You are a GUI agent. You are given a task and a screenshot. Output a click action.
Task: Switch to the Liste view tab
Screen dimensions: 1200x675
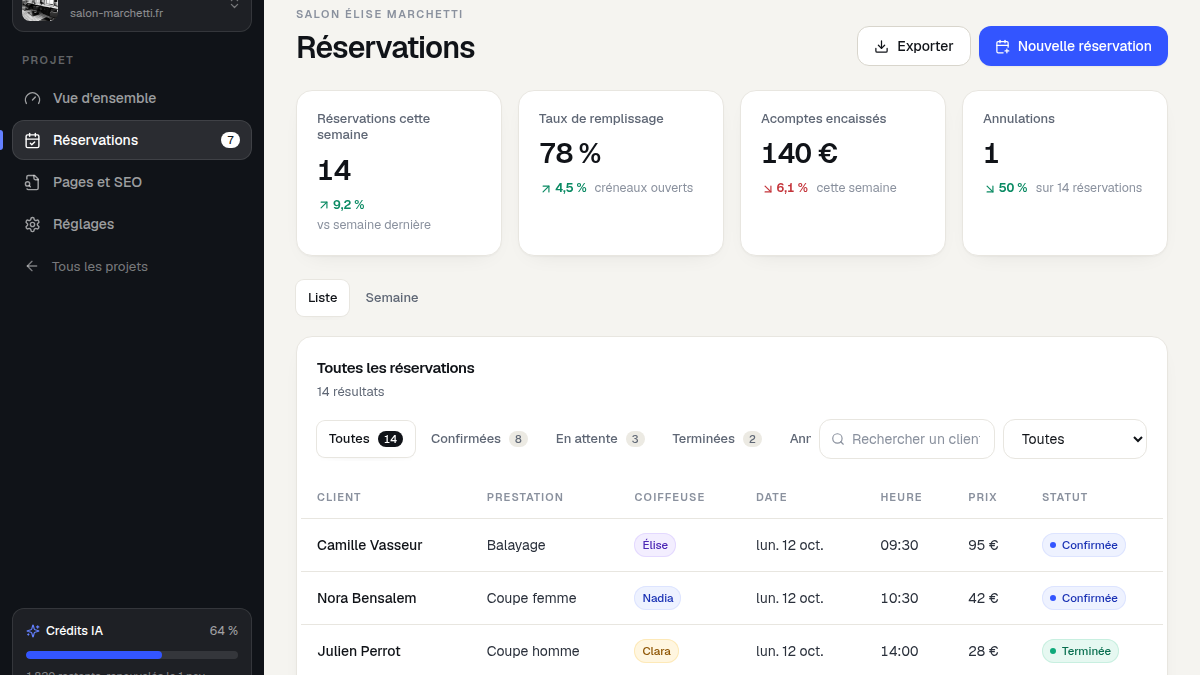[x=323, y=298]
